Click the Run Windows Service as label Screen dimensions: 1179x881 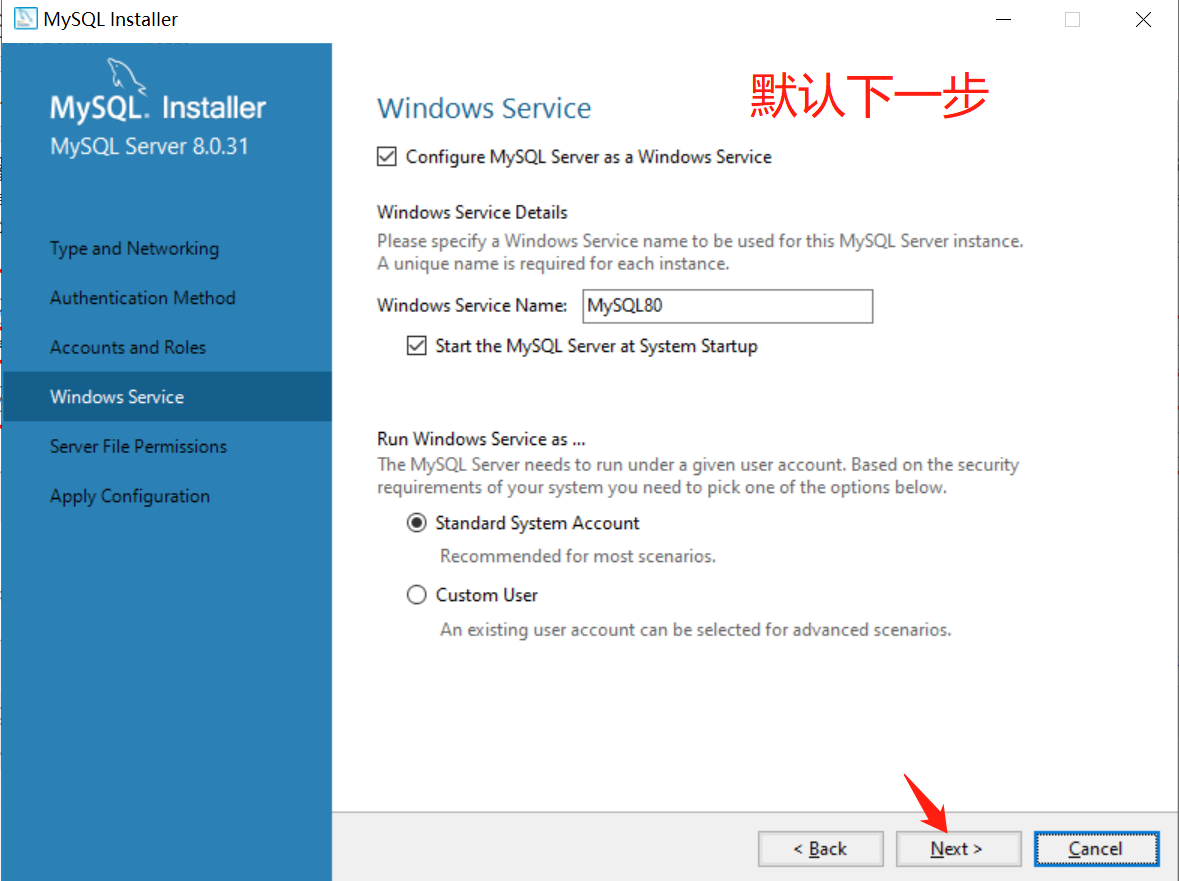481,439
